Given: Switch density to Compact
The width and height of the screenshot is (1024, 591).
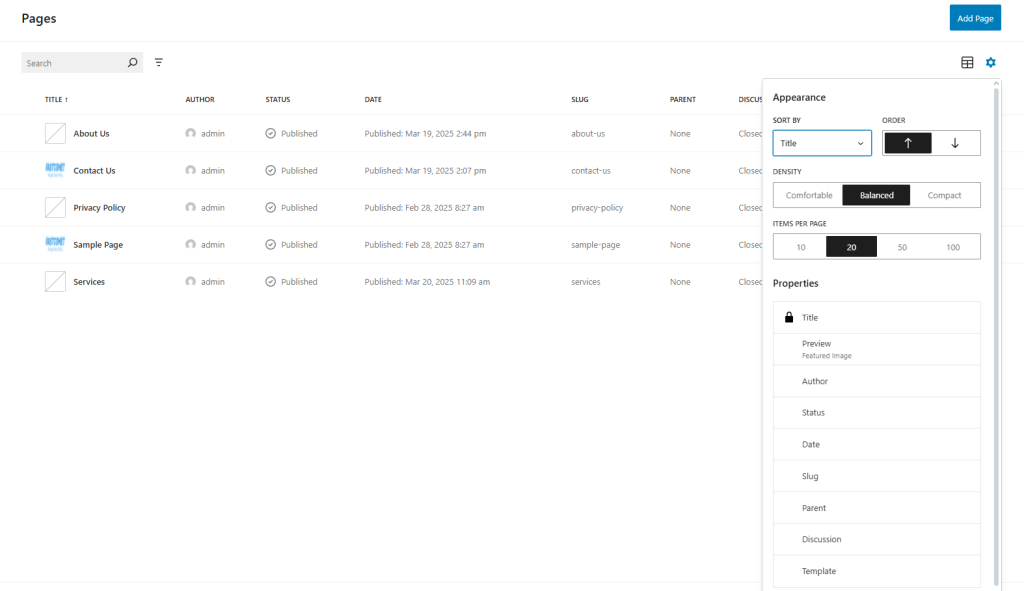Looking at the screenshot, I should coord(944,195).
